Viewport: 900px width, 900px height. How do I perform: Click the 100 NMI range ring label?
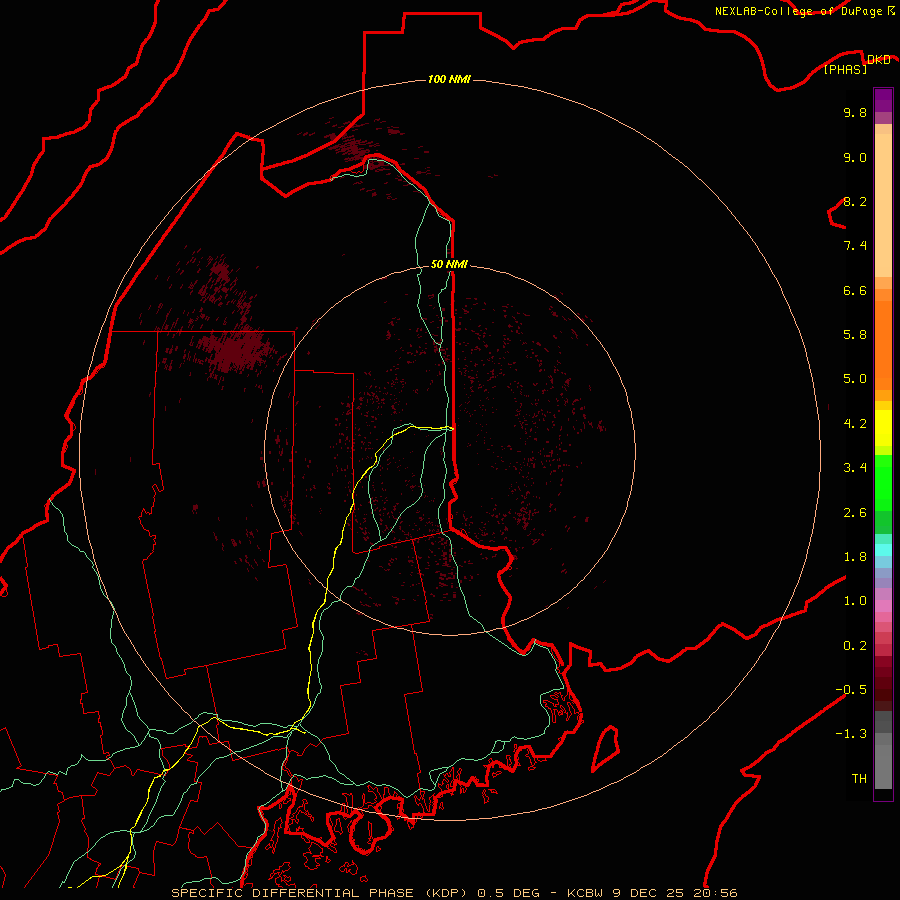click(449, 79)
